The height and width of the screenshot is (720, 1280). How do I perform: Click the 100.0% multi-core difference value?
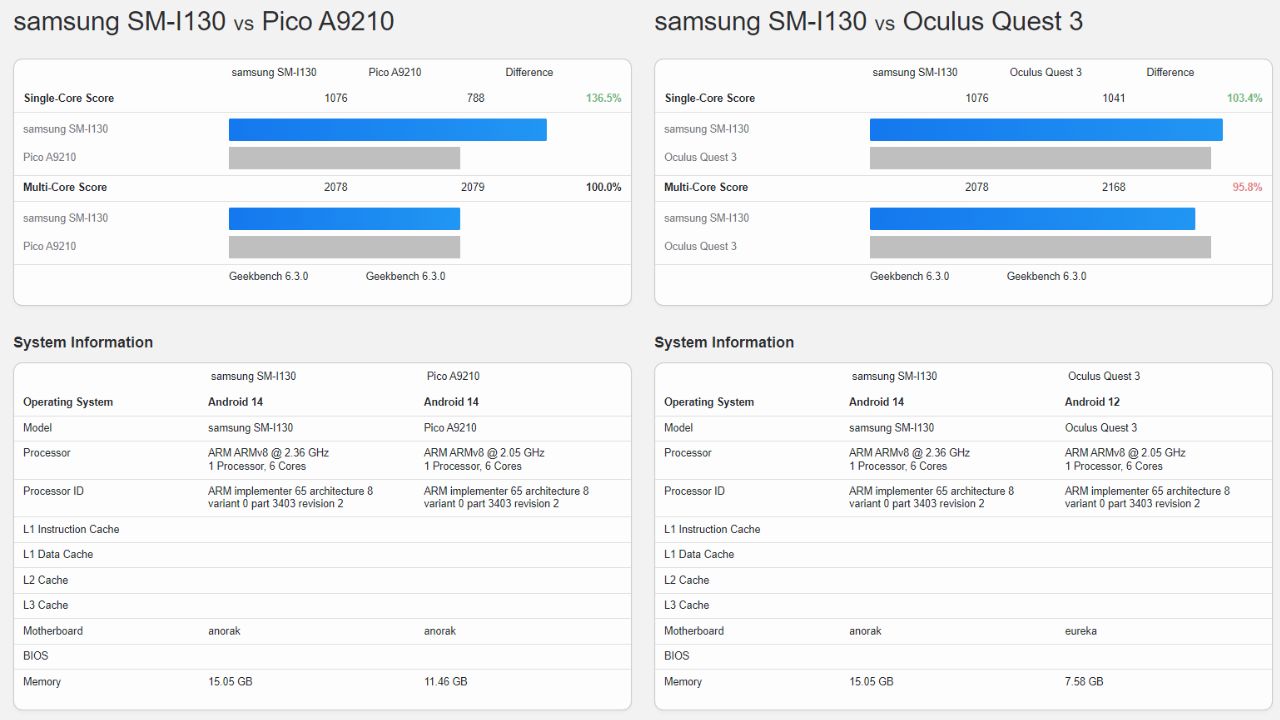(603, 187)
